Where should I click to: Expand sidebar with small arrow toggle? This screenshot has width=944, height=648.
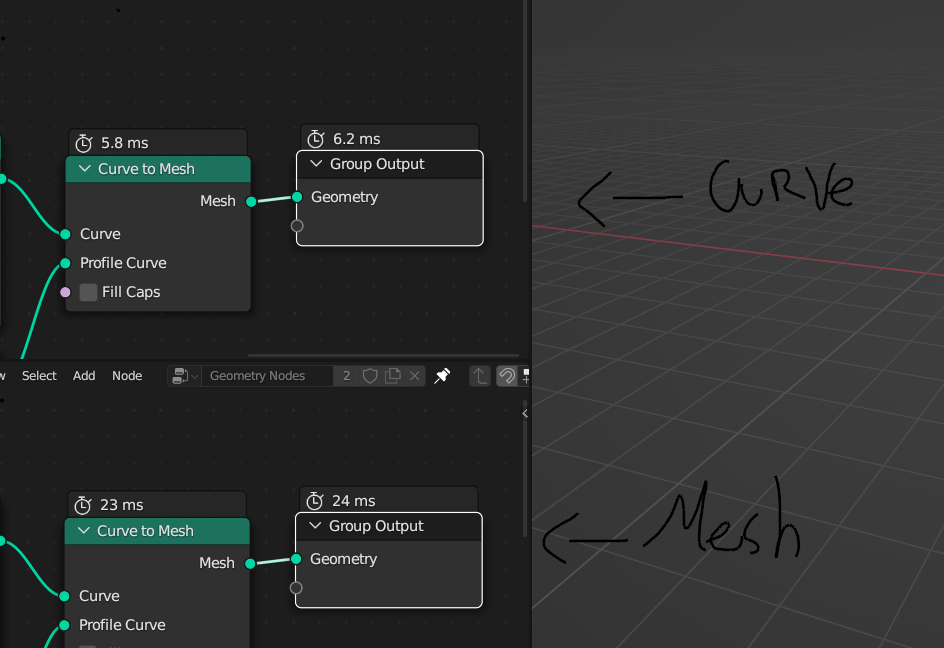[x=525, y=414]
